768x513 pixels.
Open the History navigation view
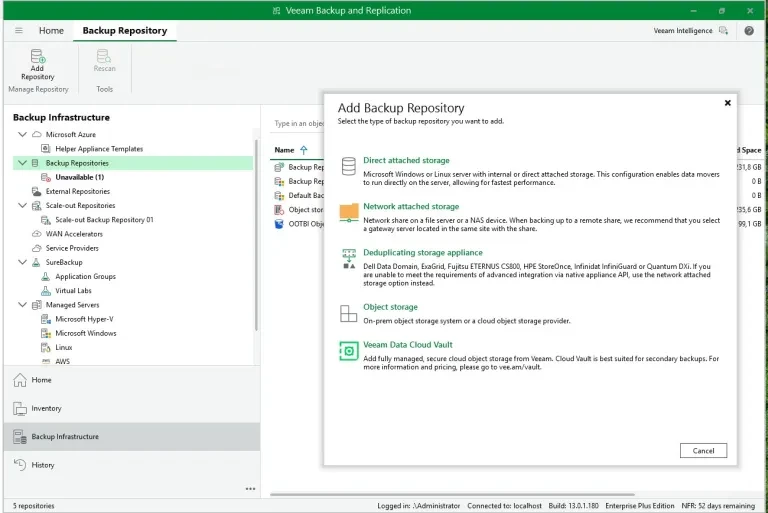click(x=132, y=464)
